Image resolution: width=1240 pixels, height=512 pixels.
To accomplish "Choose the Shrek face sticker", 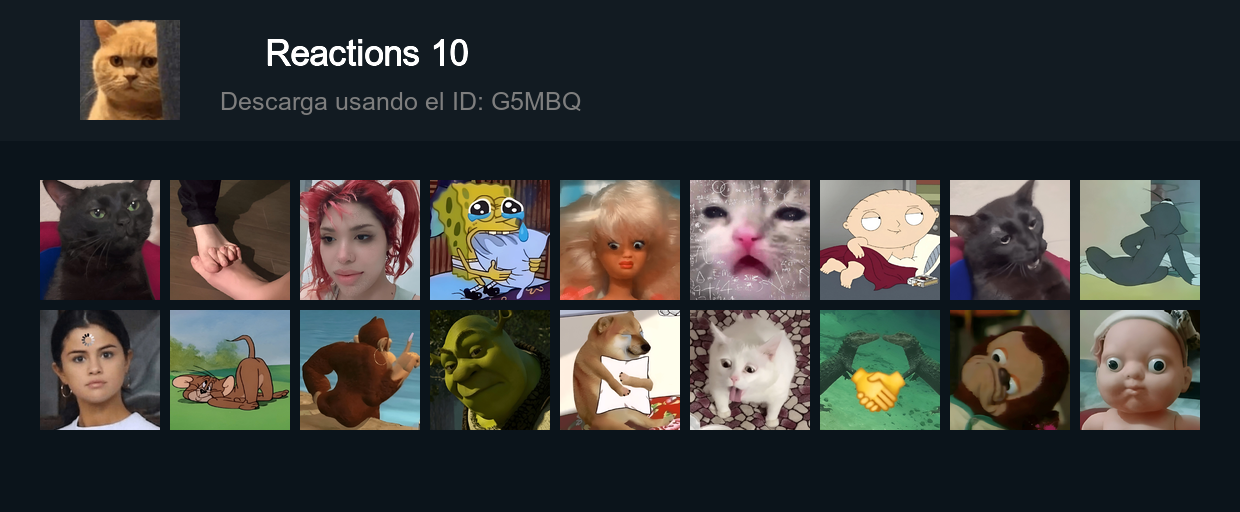I will 490,370.
